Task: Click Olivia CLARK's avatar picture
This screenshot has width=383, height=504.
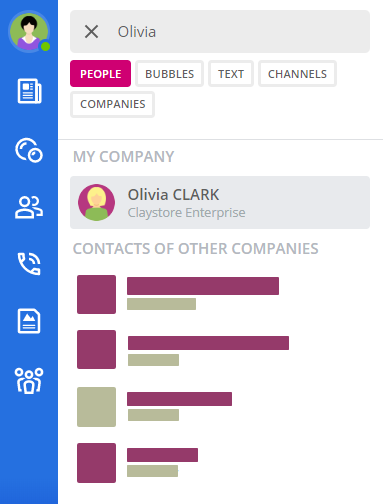Action: tap(96, 203)
